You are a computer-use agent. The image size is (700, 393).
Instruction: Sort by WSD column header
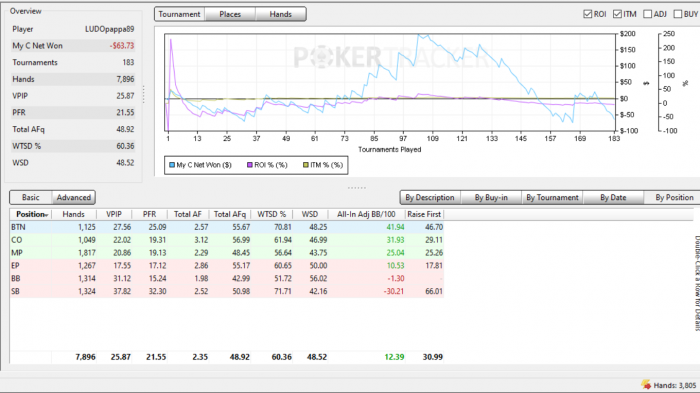coord(310,214)
